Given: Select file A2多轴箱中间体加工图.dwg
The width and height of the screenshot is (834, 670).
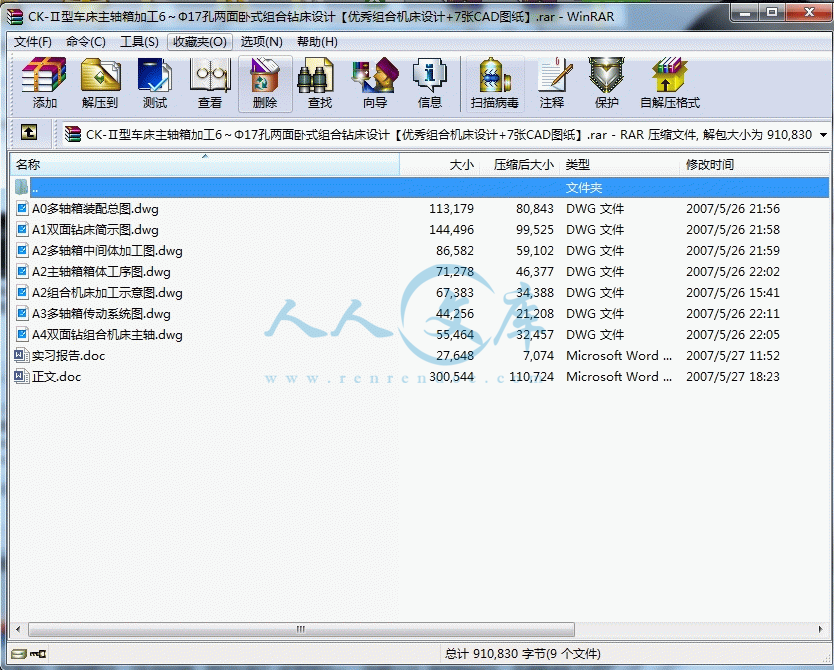Looking at the screenshot, I should click(x=107, y=250).
